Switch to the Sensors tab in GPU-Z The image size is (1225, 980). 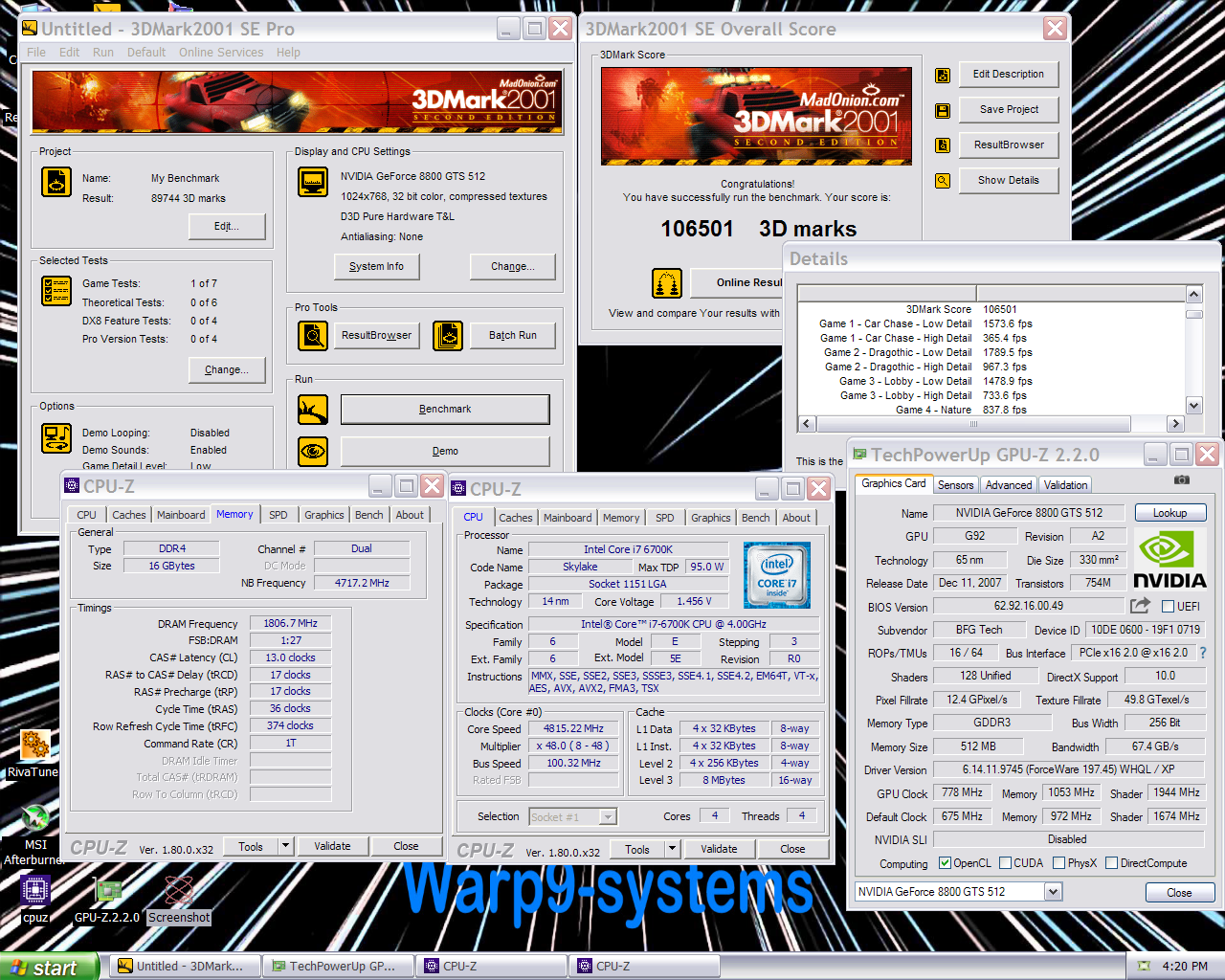point(955,485)
